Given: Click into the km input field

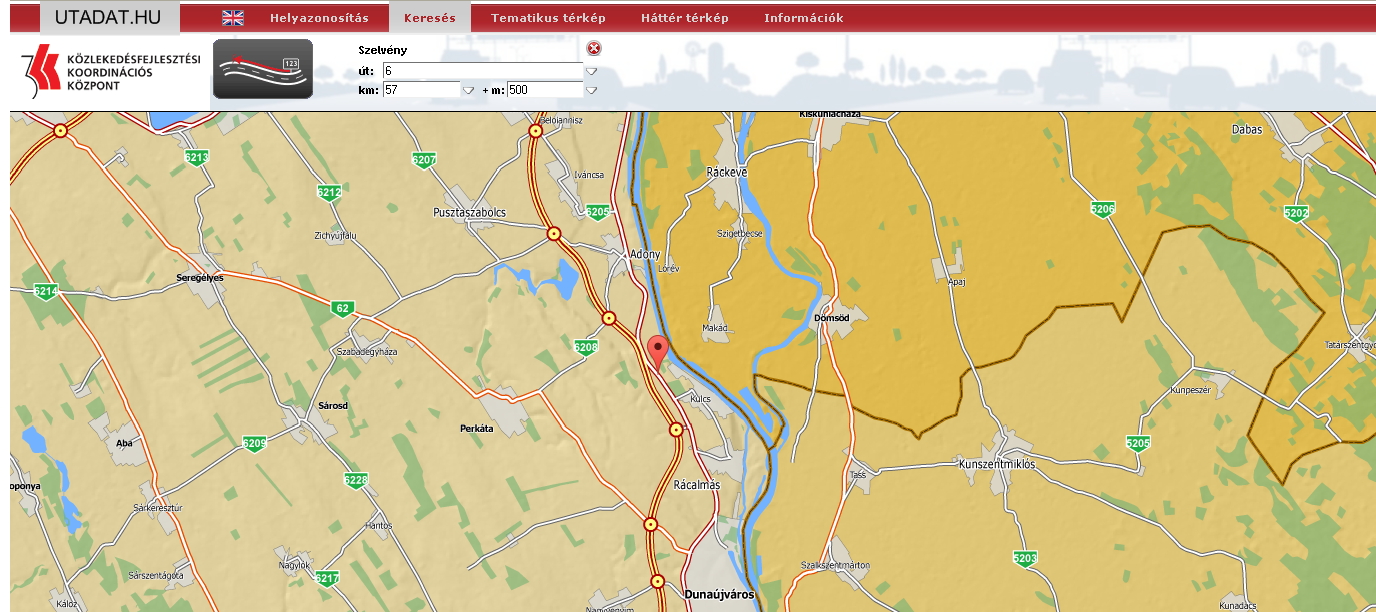Looking at the screenshot, I should click(x=420, y=90).
